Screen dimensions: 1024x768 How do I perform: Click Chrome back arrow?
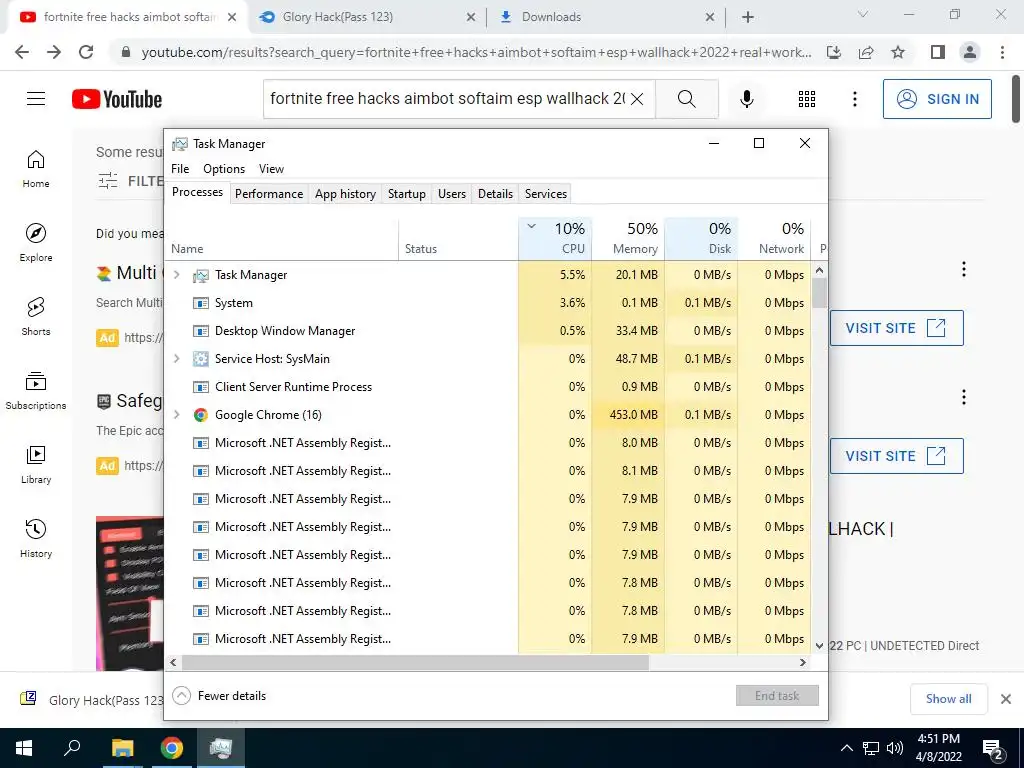(x=22, y=52)
